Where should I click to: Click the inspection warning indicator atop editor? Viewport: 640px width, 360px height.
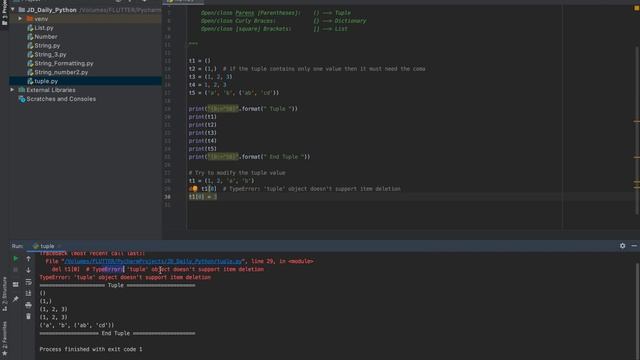click(636, 8)
